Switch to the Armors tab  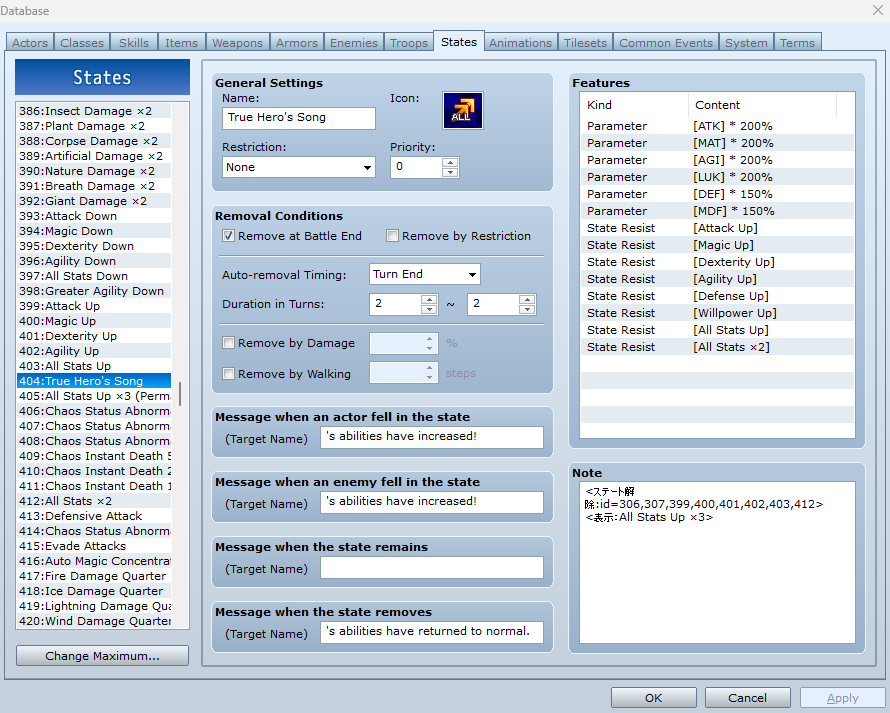pos(297,43)
